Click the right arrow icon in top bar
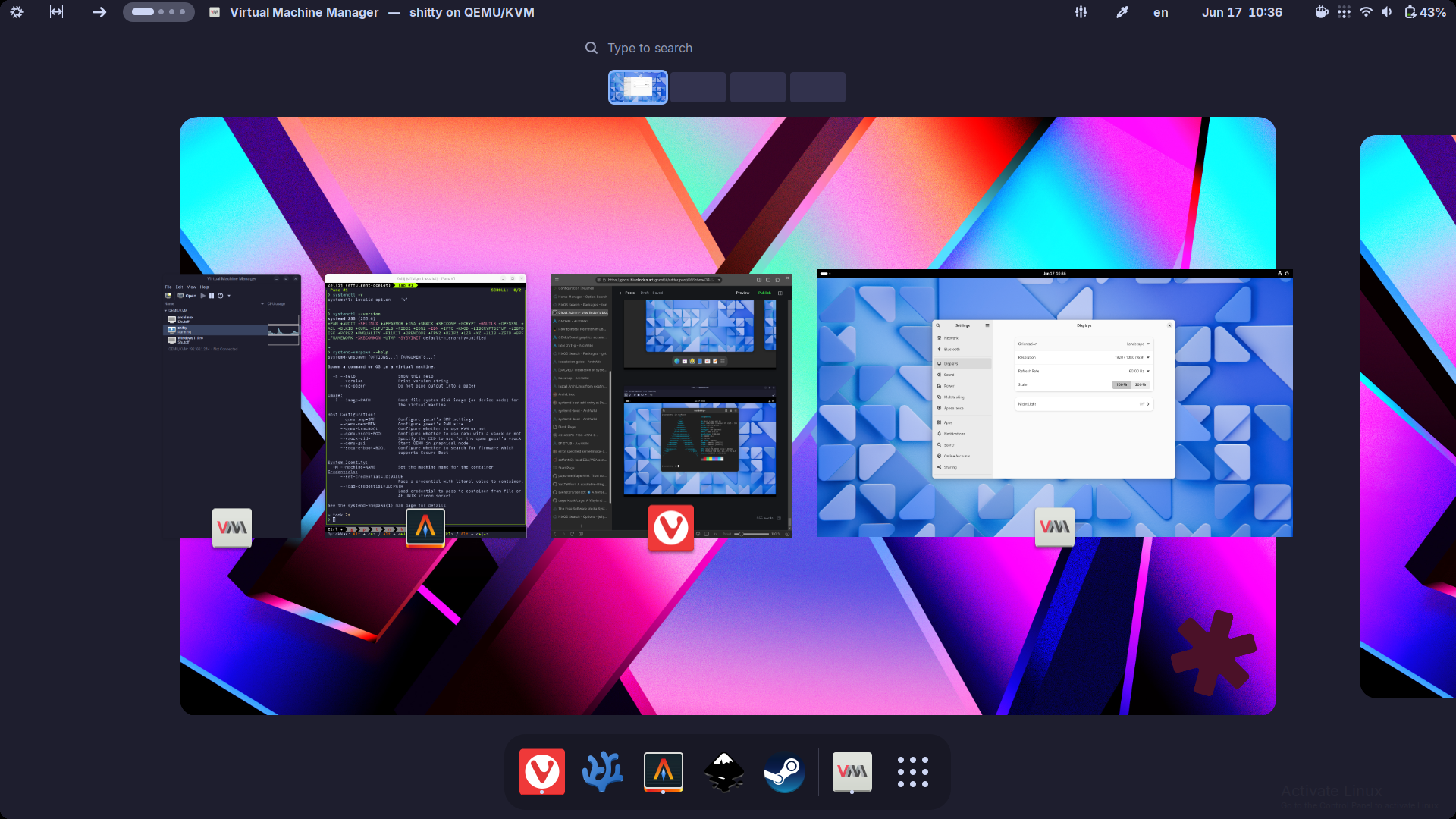Image resolution: width=1456 pixels, height=819 pixels. [x=99, y=12]
